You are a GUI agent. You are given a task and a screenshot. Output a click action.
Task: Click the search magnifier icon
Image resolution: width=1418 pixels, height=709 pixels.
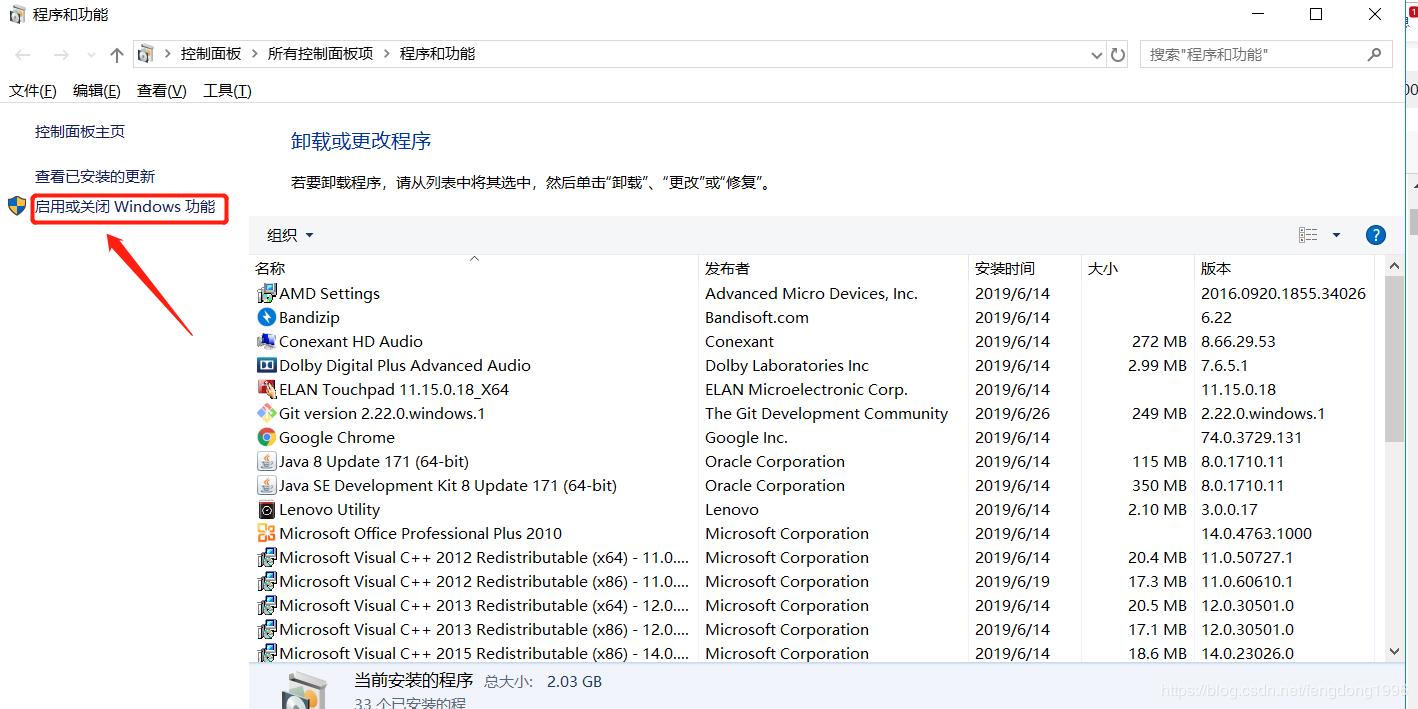(1374, 54)
